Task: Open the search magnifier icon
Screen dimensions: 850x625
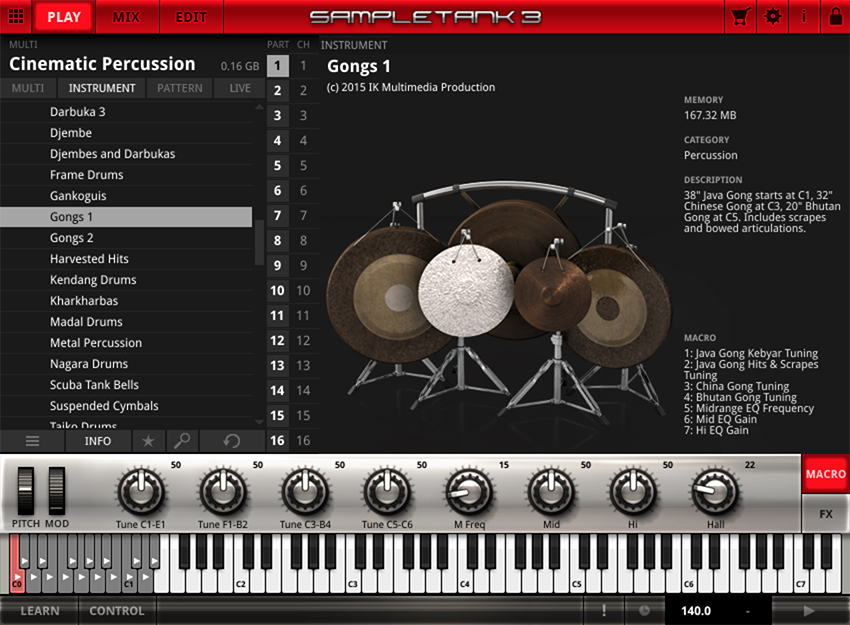Action: (182, 441)
